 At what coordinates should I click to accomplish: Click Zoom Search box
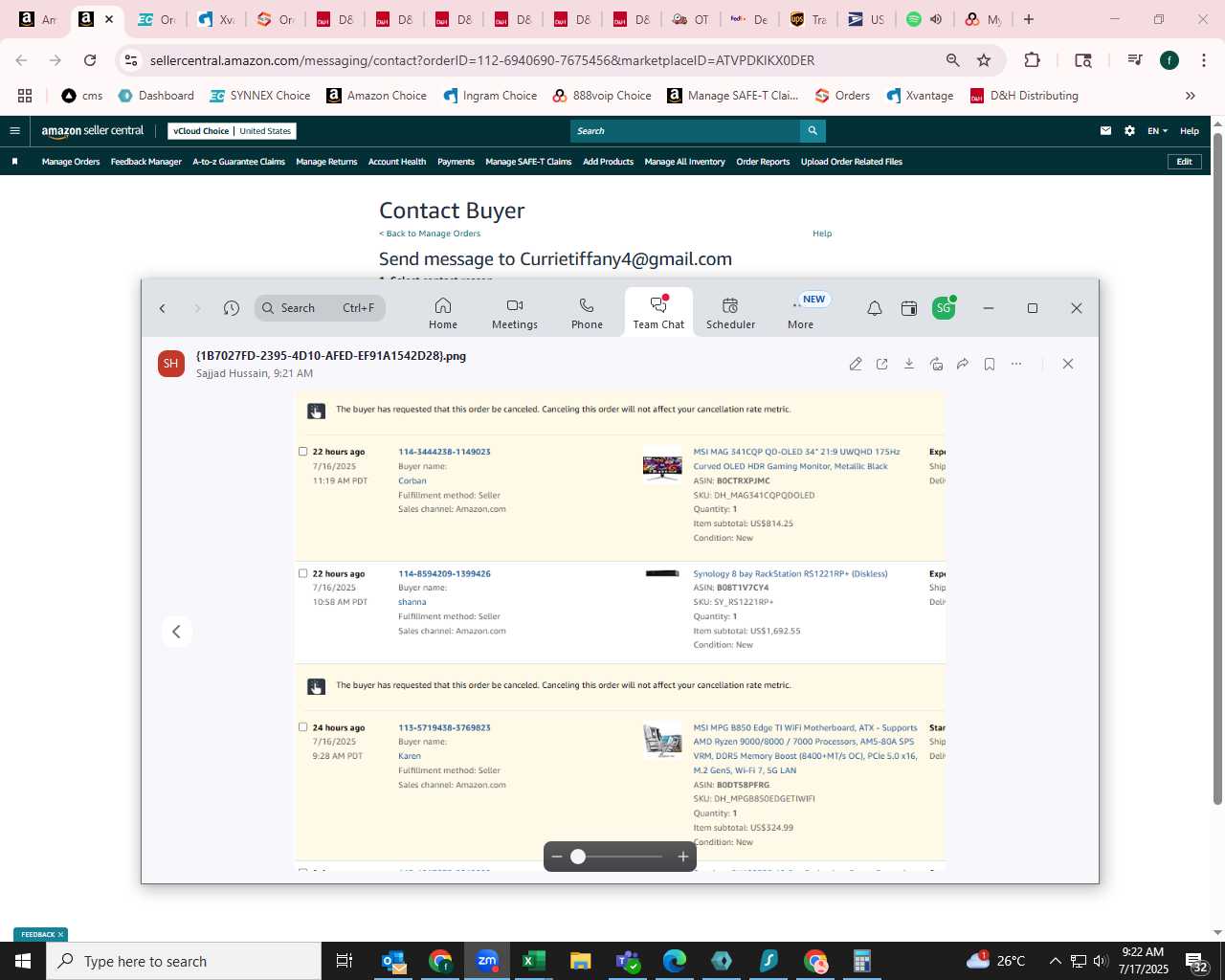321,308
